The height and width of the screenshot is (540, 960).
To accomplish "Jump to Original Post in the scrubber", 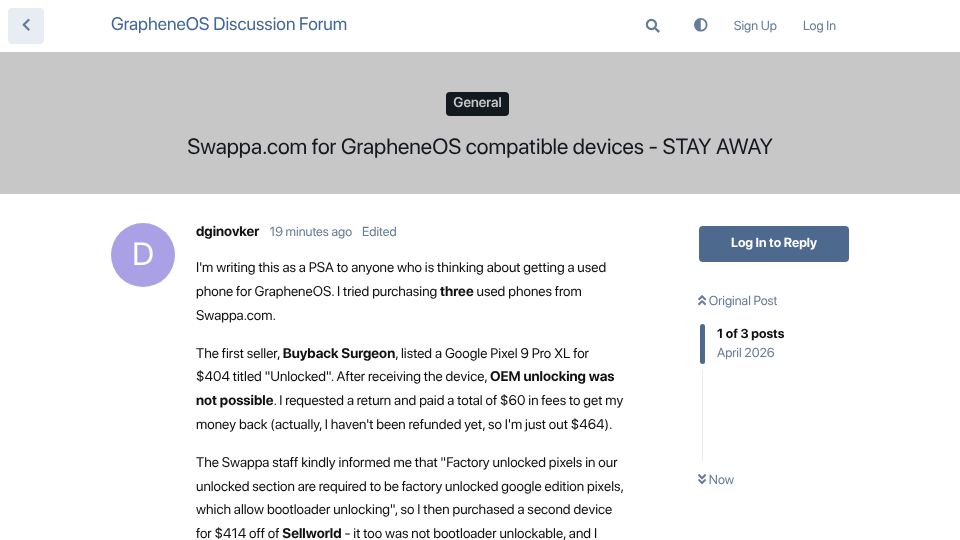I will coord(737,301).
